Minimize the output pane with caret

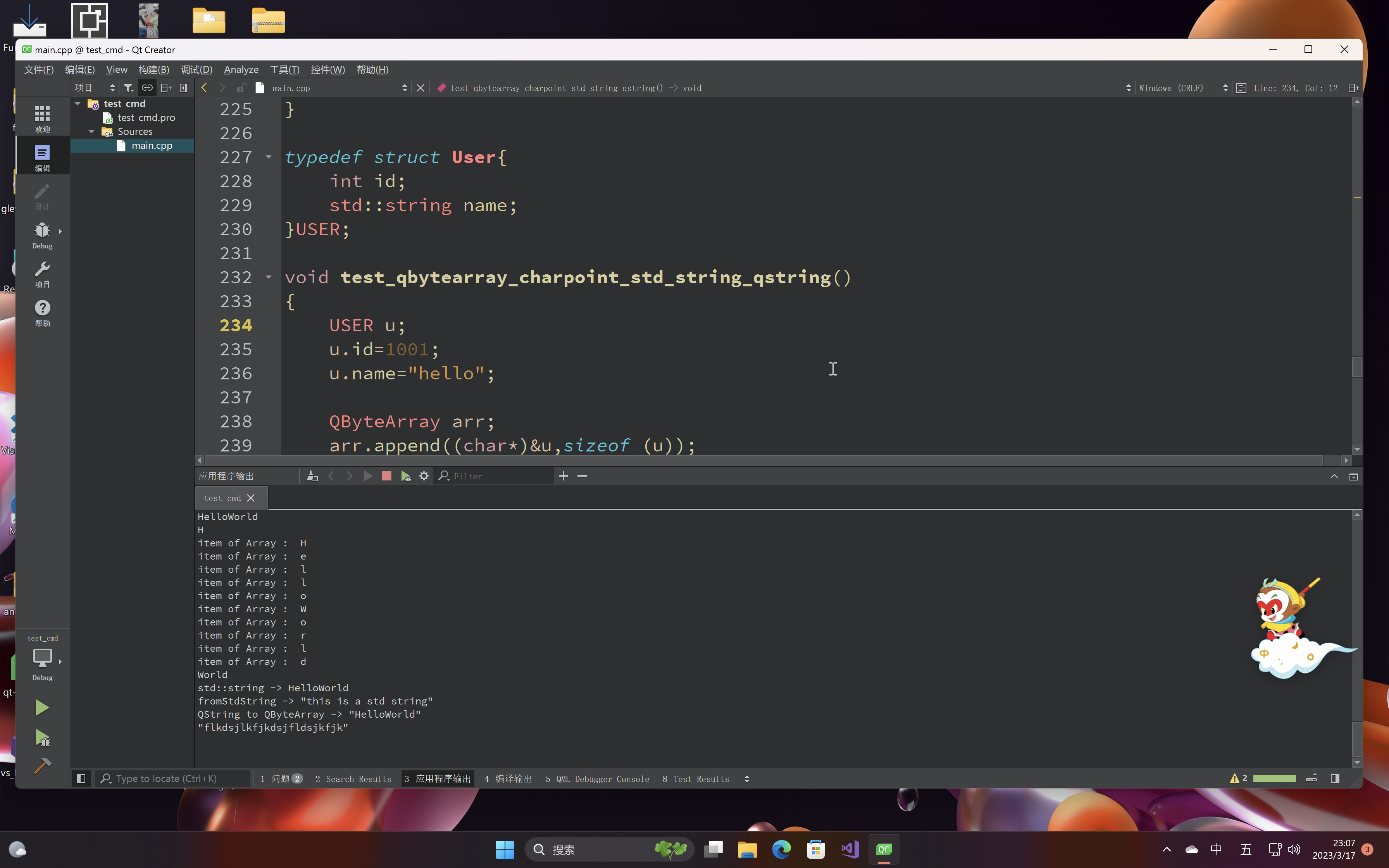pos(1334,477)
